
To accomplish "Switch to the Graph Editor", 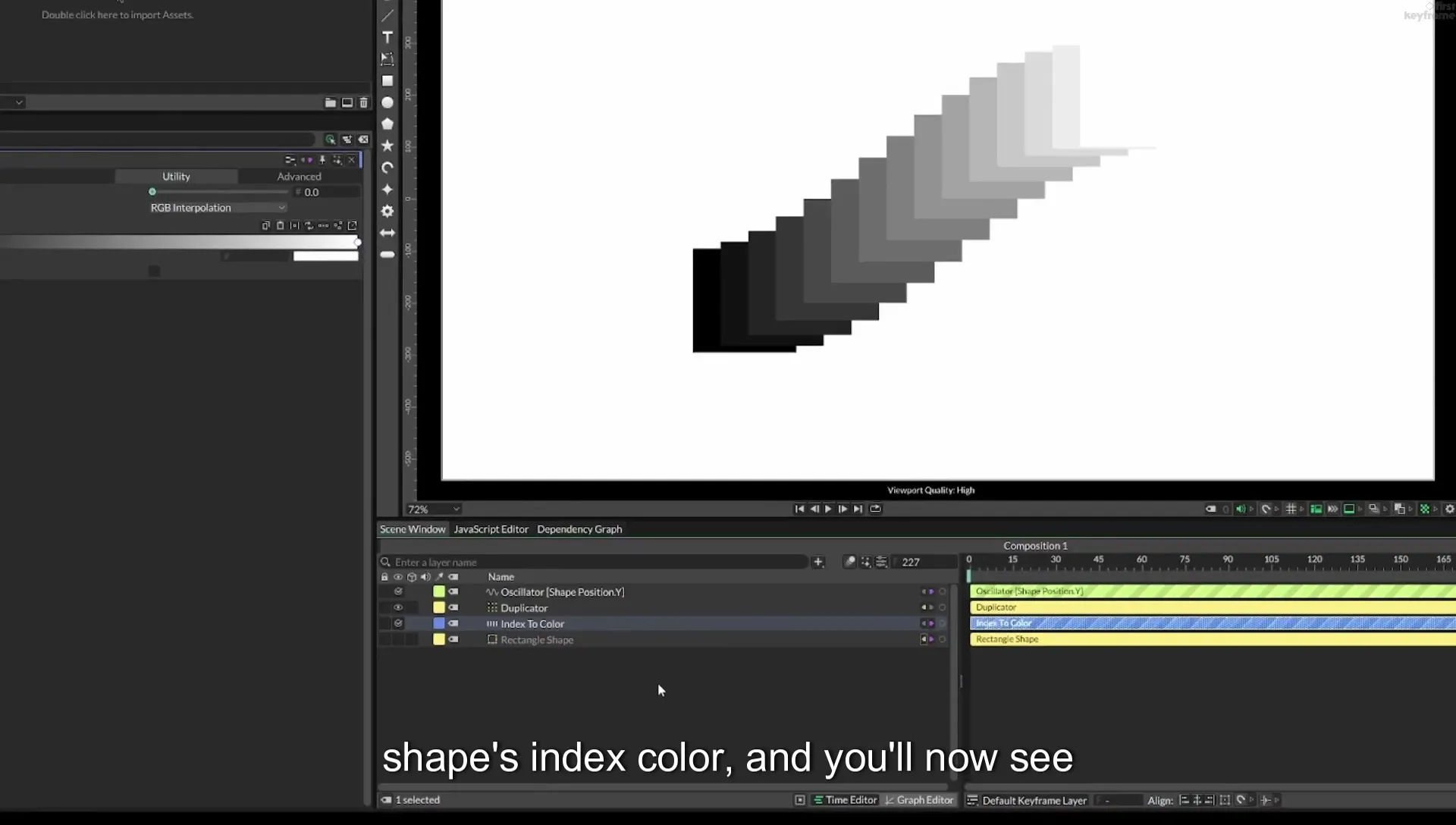I will click(x=919, y=800).
